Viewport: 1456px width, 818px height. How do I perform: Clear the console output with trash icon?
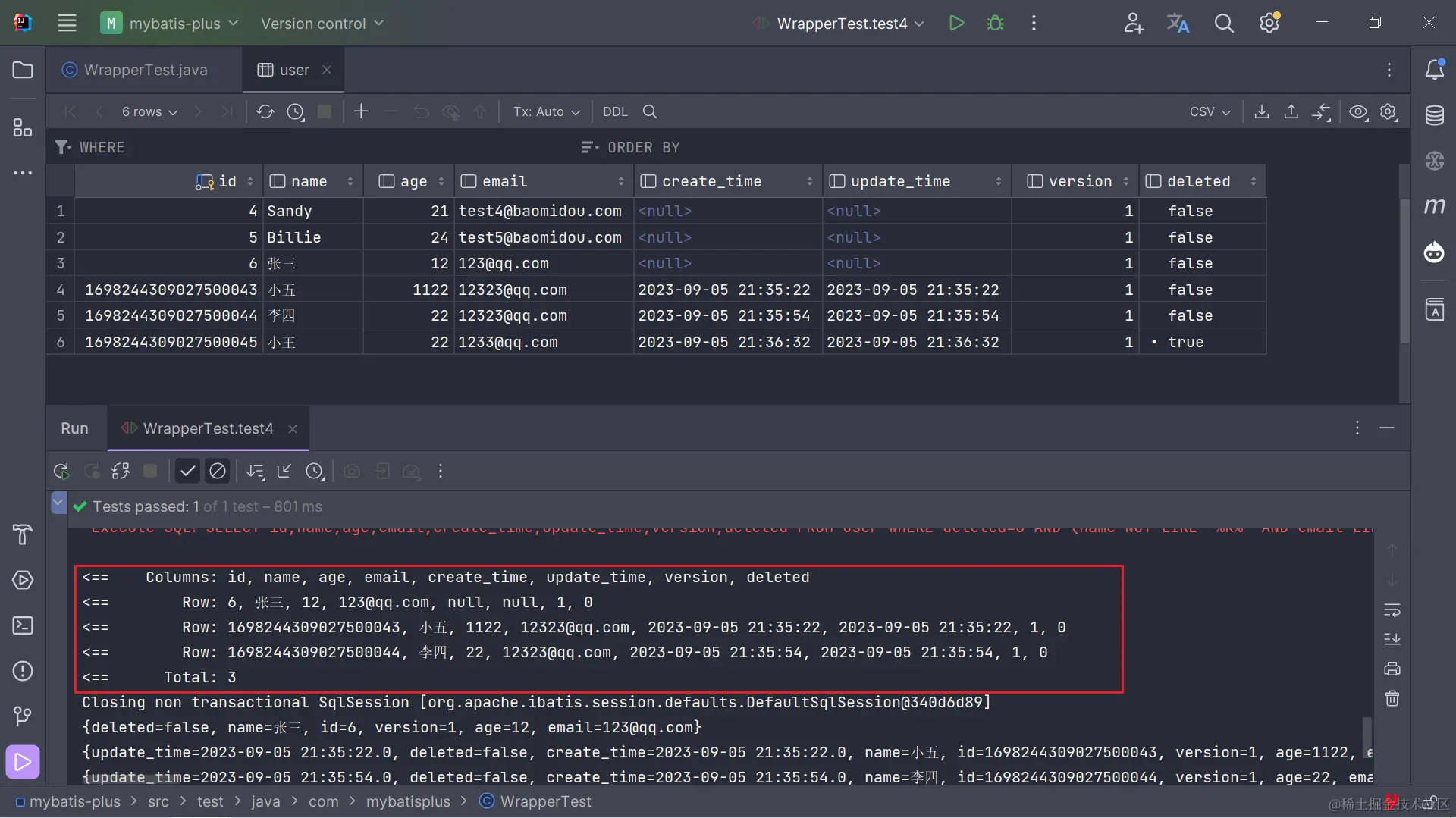[1392, 698]
